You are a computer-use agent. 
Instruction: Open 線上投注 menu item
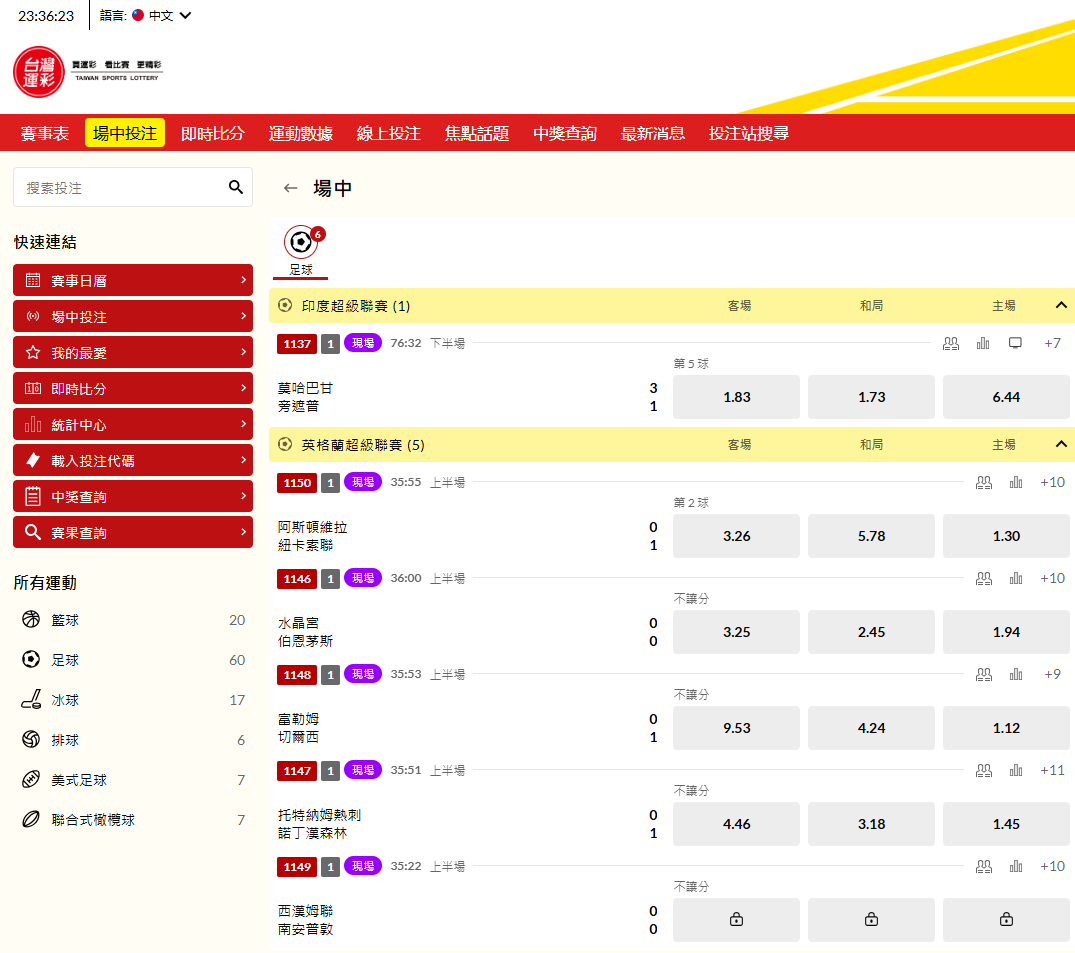click(x=389, y=133)
